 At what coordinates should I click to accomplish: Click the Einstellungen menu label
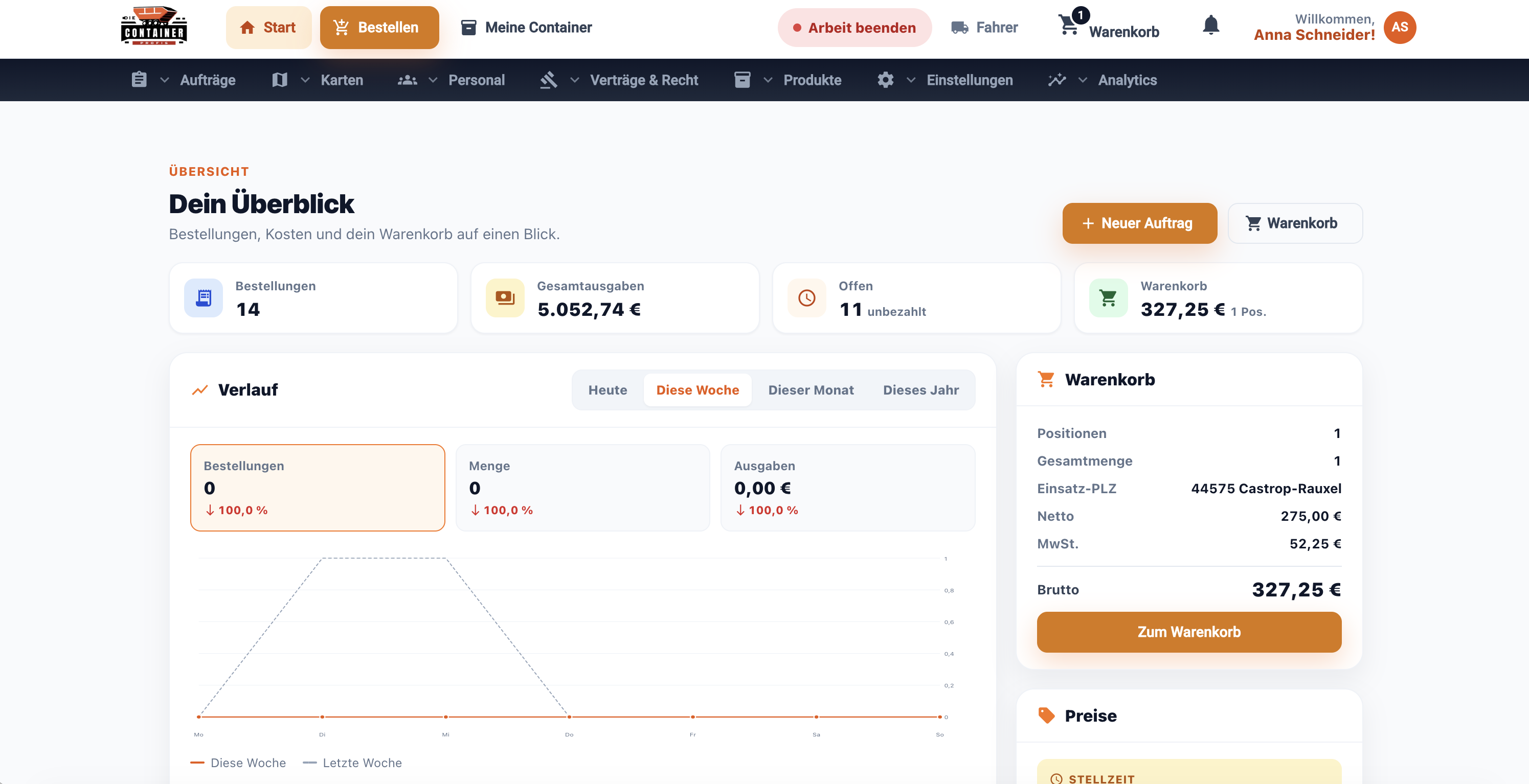coord(969,80)
